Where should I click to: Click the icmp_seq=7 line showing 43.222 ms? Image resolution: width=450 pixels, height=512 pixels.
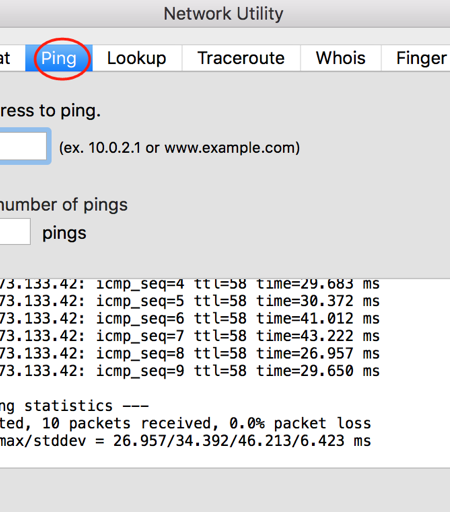click(189, 336)
